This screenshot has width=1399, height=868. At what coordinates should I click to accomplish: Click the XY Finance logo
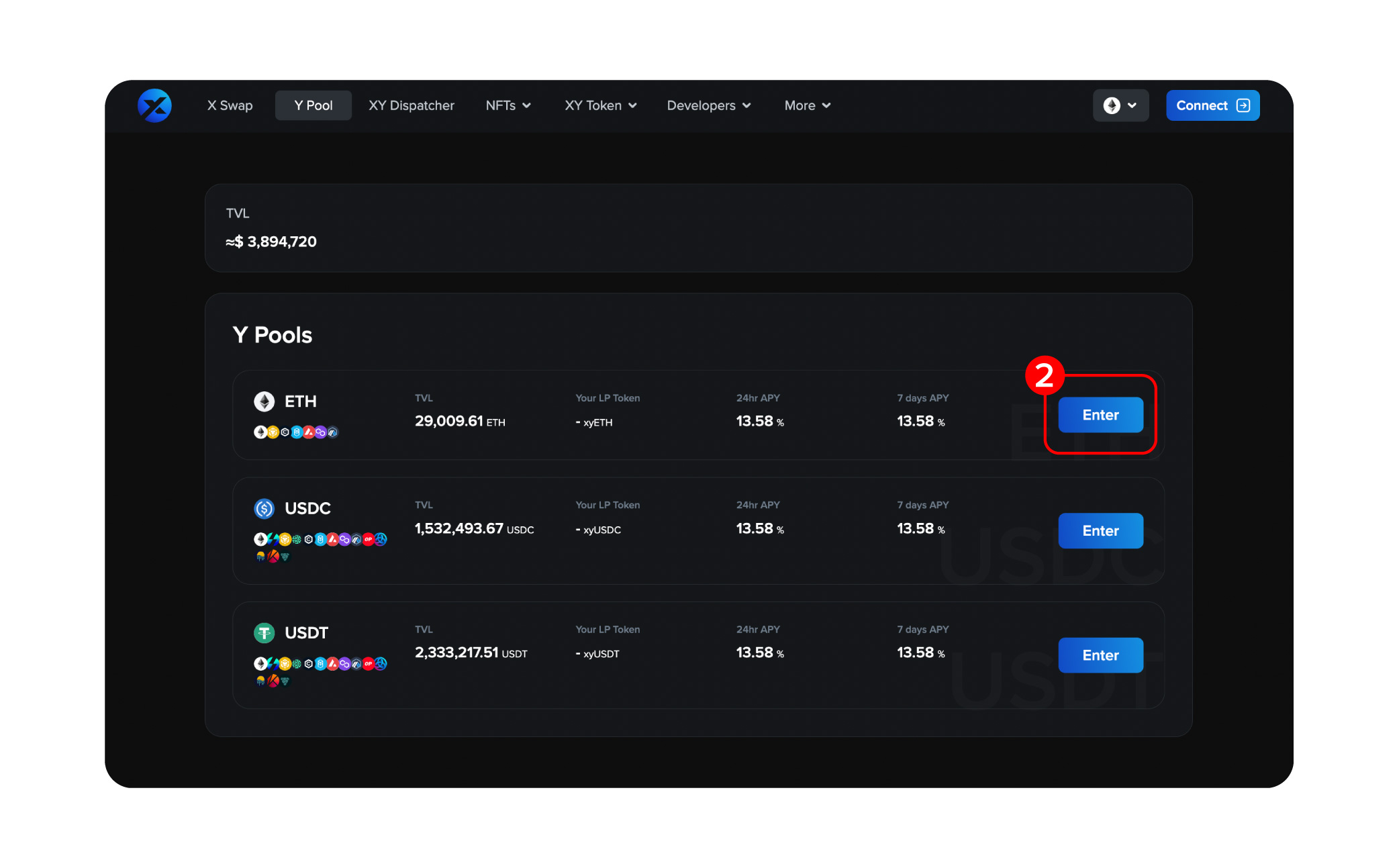(x=154, y=105)
